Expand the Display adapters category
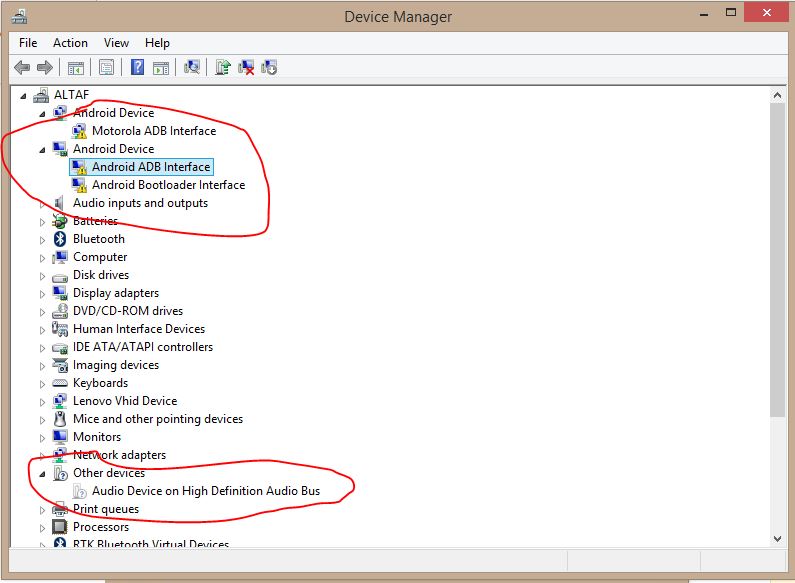The height and width of the screenshot is (583, 795). (43, 294)
